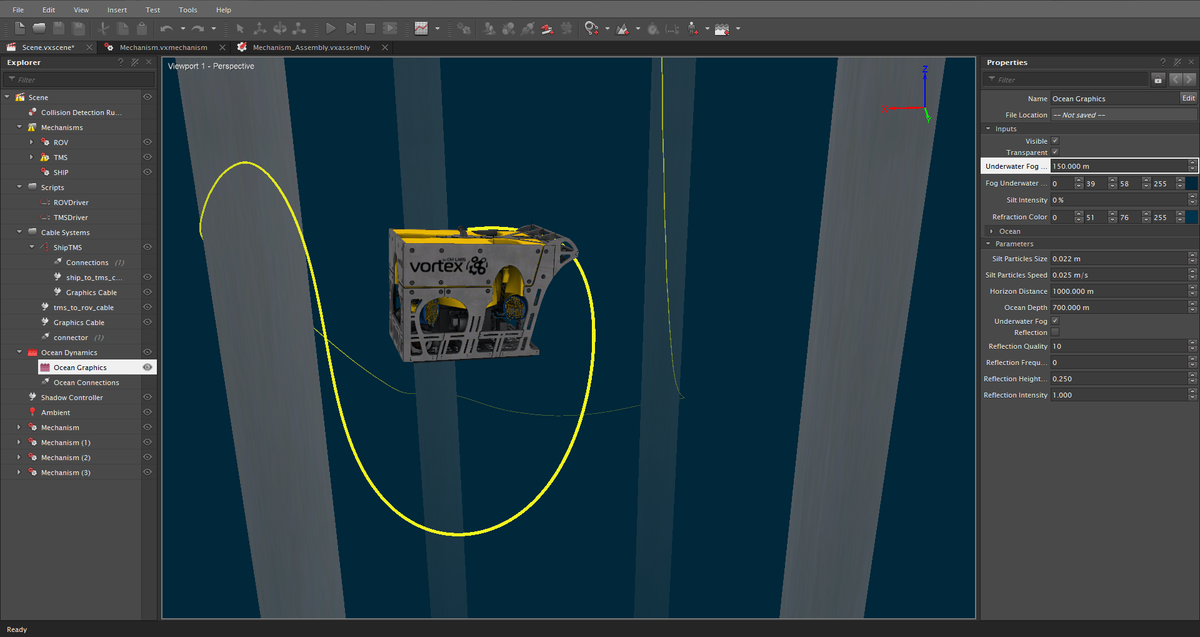1200x637 pixels.
Task: Click the Step Forward simulation icon
Action: point(352,28)
